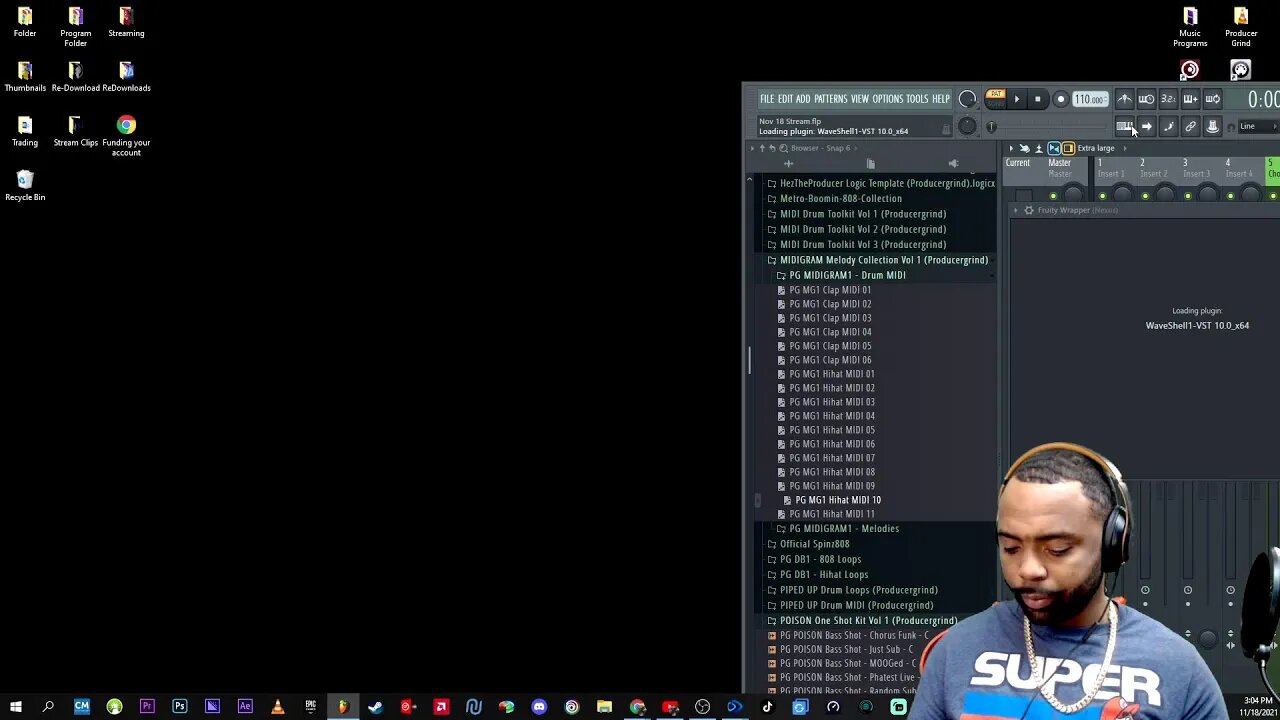Open the Fruity Wrapper arrow menu
The width and height of the screenshot is (1280, 720).
1015,210
